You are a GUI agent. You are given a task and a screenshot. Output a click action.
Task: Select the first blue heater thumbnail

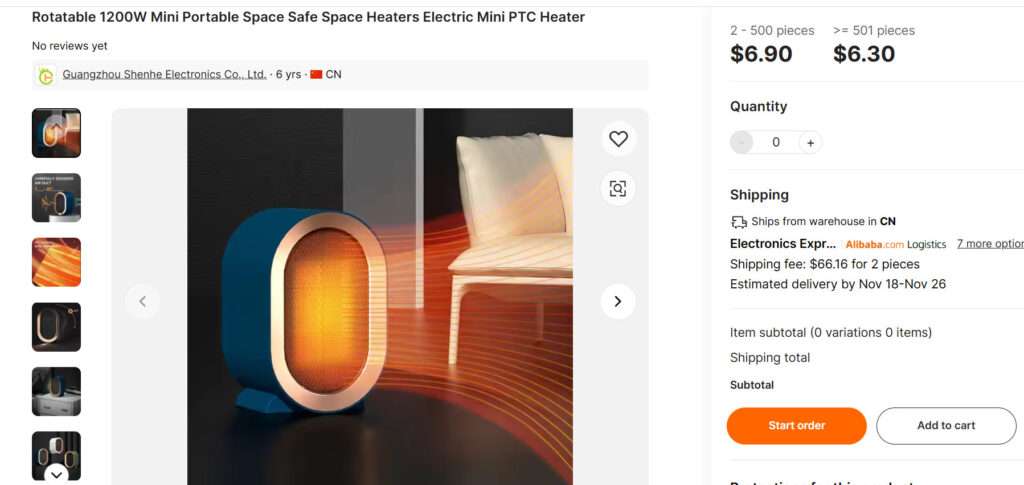[x=56, y=133]
